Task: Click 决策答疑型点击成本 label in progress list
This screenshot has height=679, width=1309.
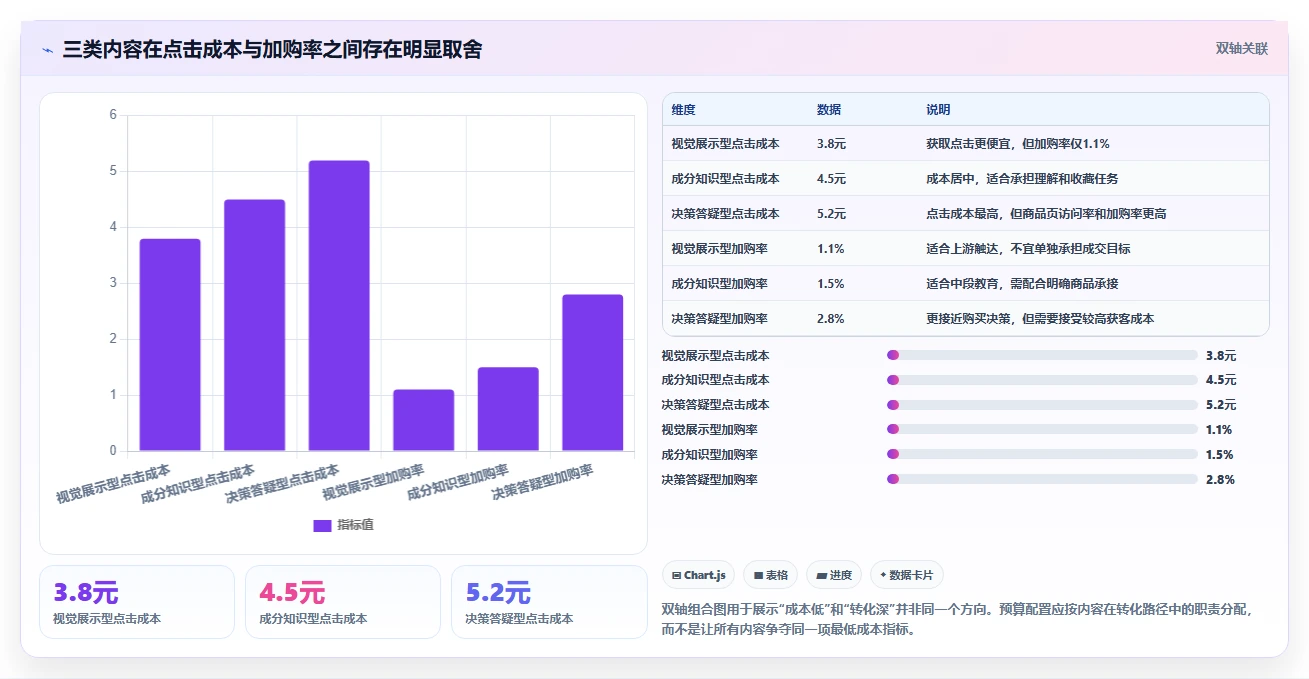Action: coord(715,405)
